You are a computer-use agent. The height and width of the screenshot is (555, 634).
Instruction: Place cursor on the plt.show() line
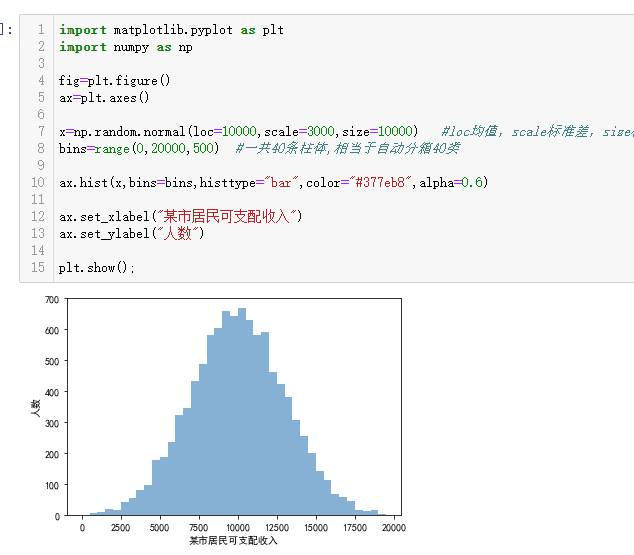coord(96,267)
